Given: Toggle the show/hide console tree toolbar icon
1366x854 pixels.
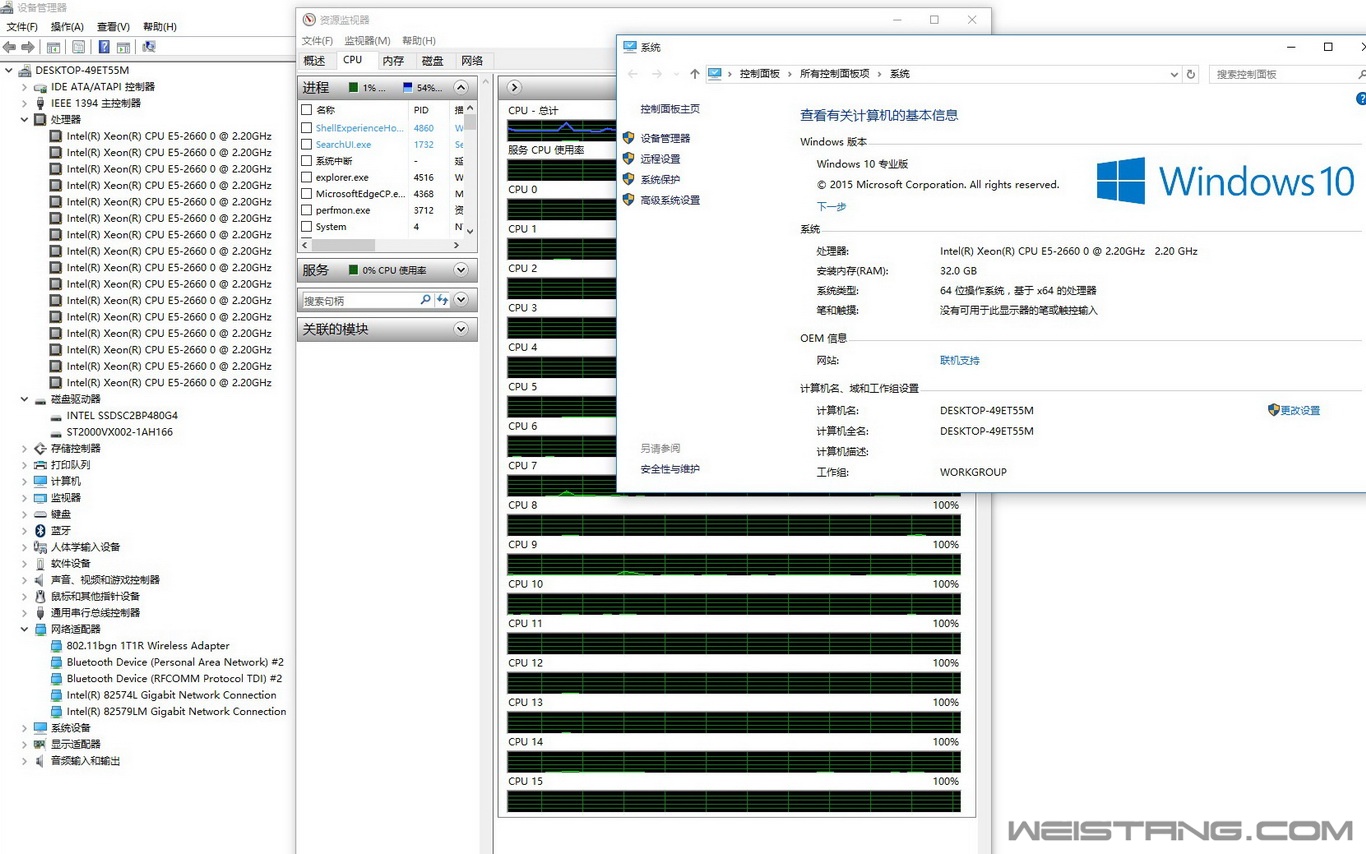Looking at the screenshot, I should (53, 47).
